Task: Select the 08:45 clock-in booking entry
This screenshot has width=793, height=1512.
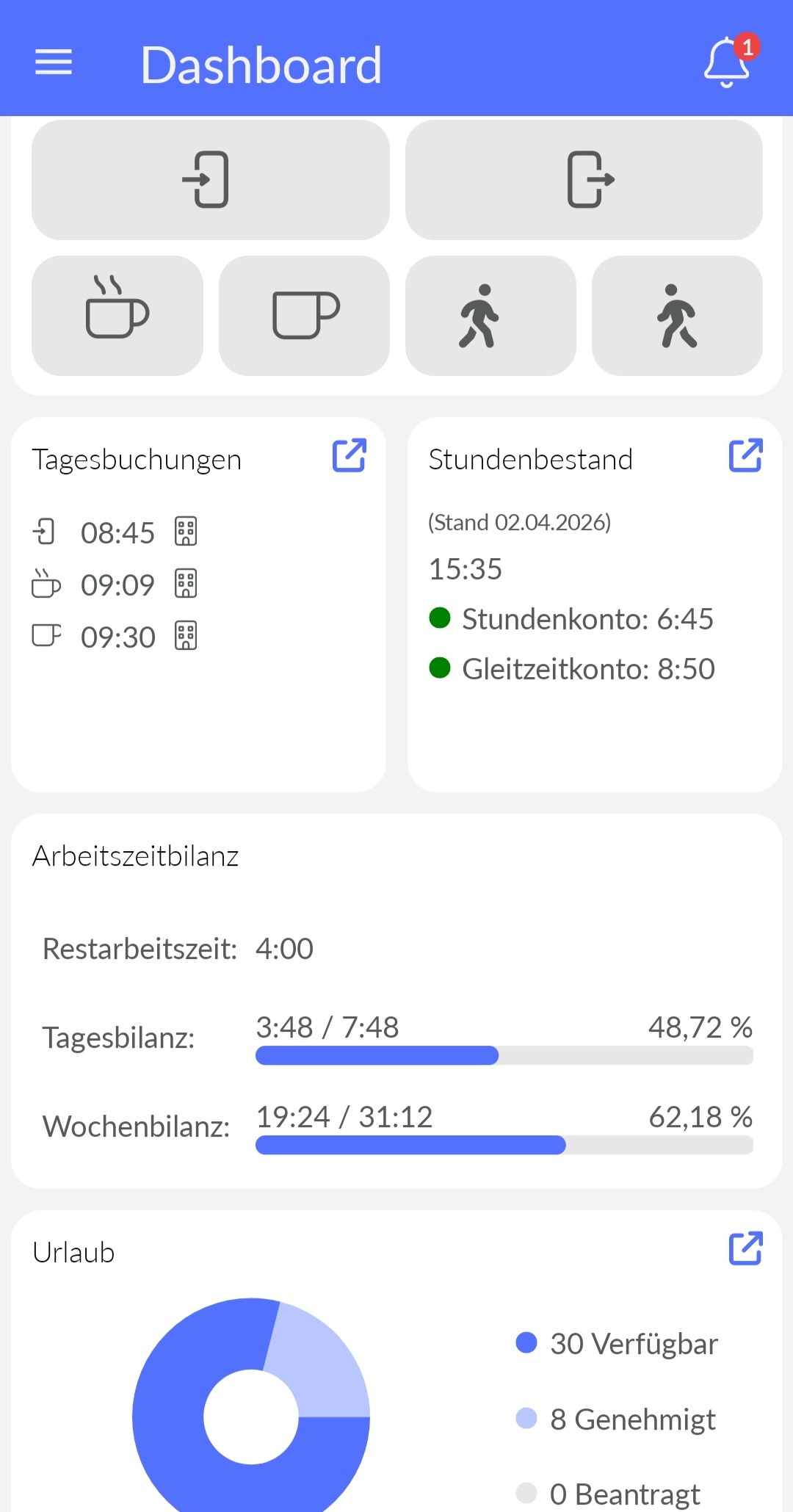Action: coord(117,532)
